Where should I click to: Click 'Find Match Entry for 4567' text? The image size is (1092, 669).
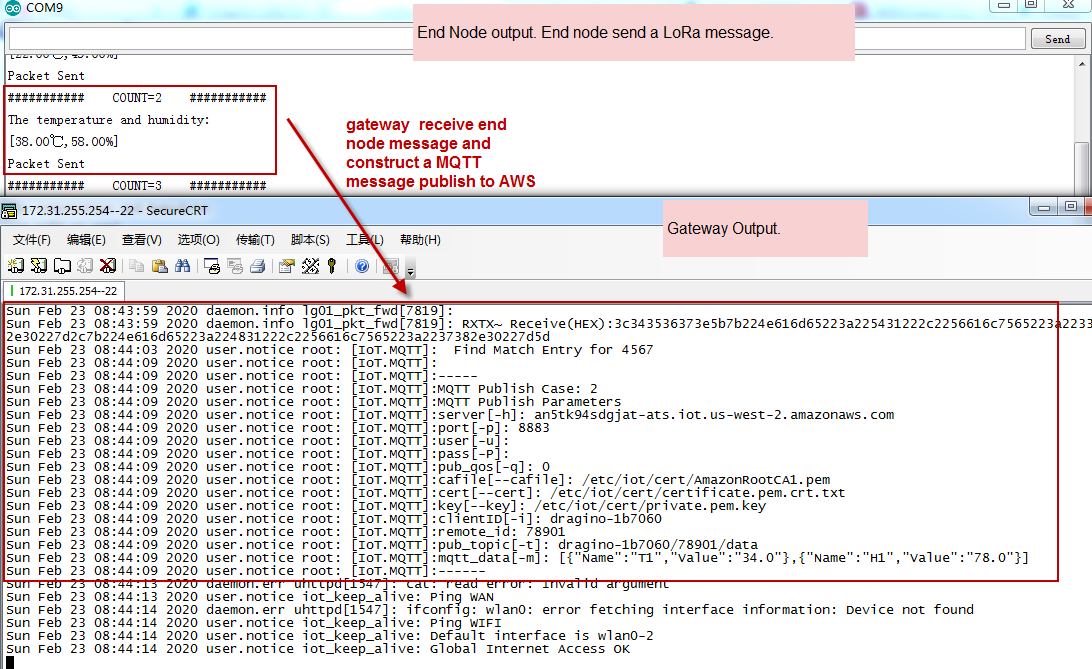tap(553, 350)
